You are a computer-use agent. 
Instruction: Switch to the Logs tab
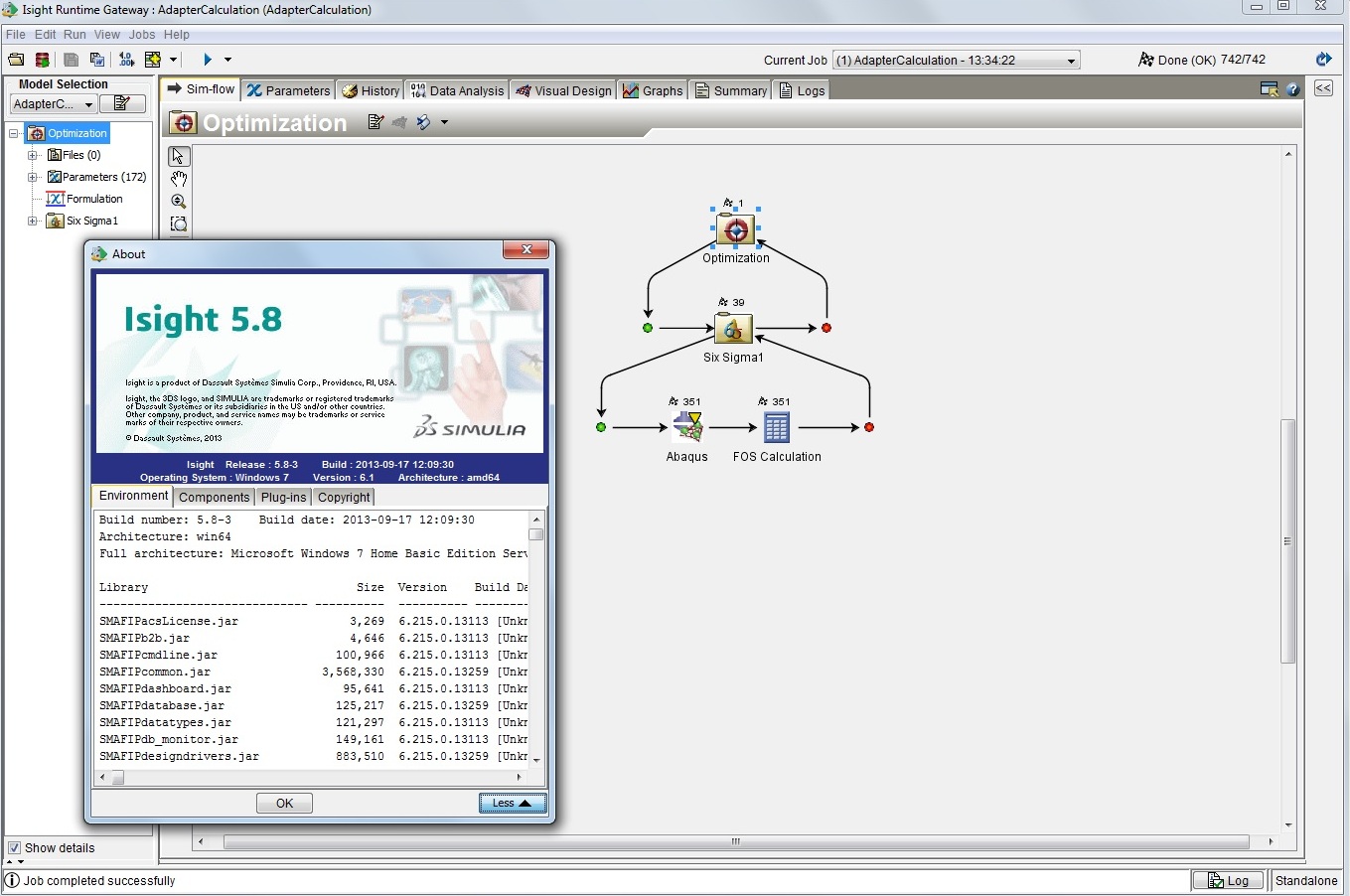[x=802, y=90]
